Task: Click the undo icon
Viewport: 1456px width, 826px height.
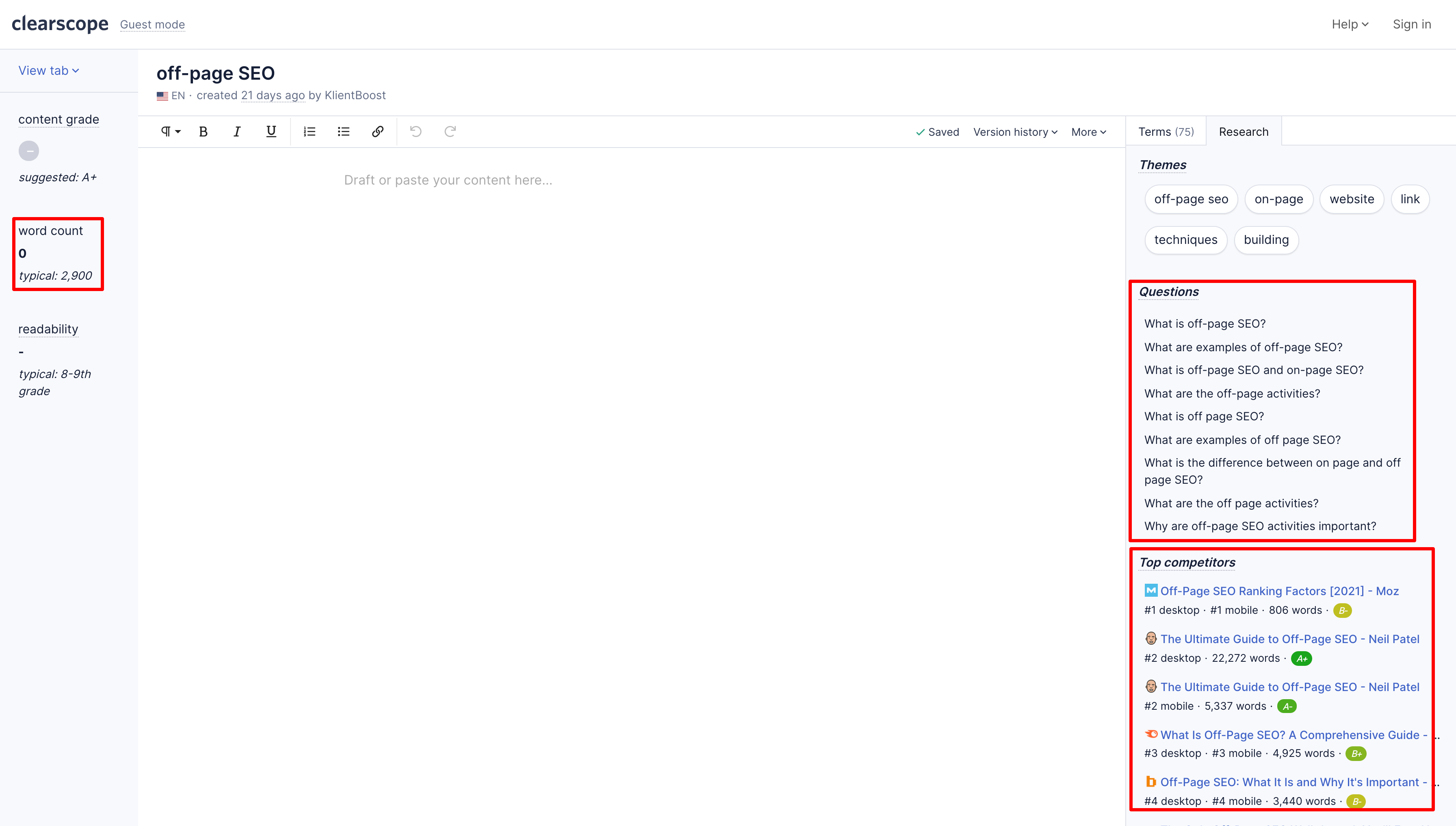Action: tap(416, 131)
